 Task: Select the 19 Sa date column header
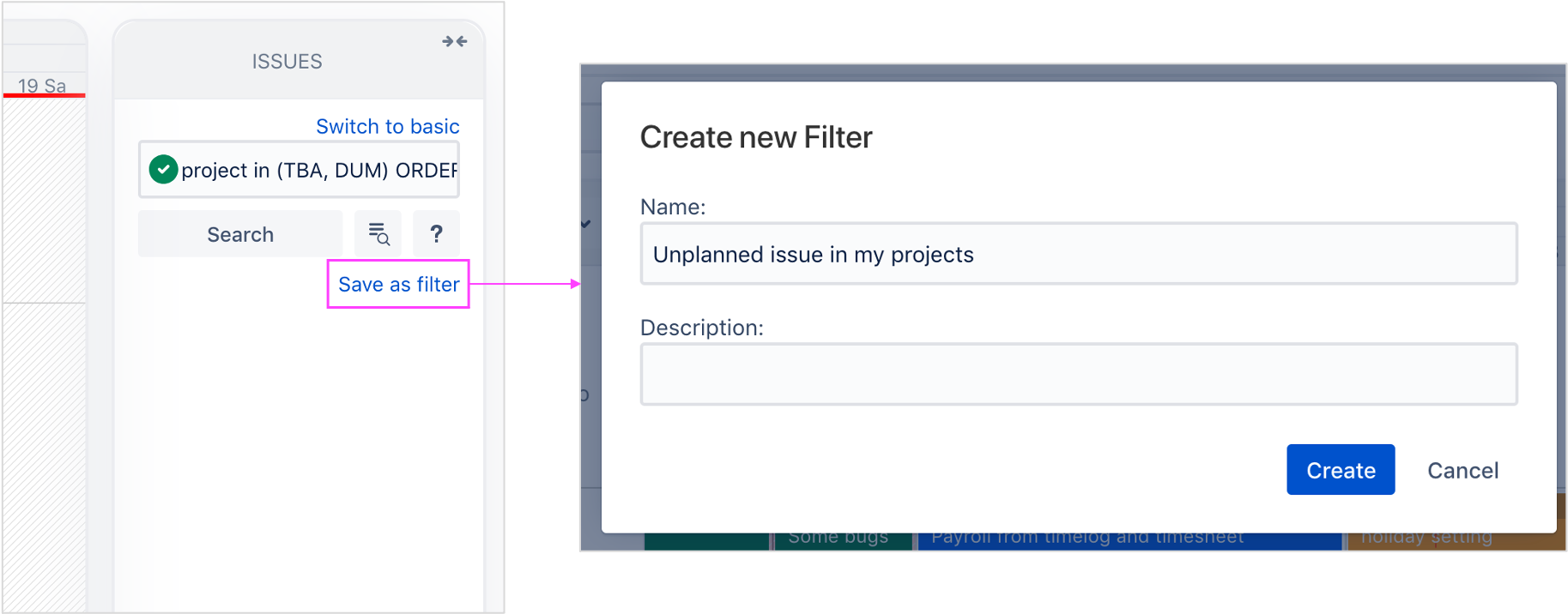click(x=41, y=85)
